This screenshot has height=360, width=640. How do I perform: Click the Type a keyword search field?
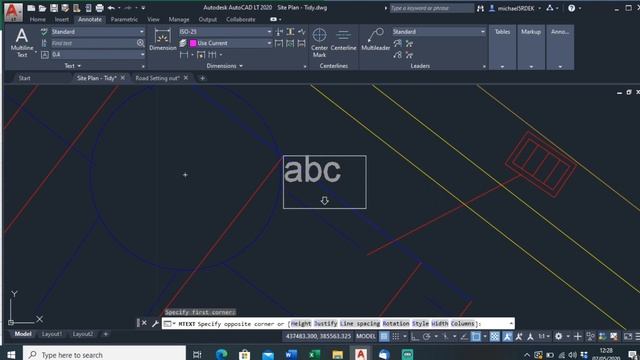[x=431, y=8]
